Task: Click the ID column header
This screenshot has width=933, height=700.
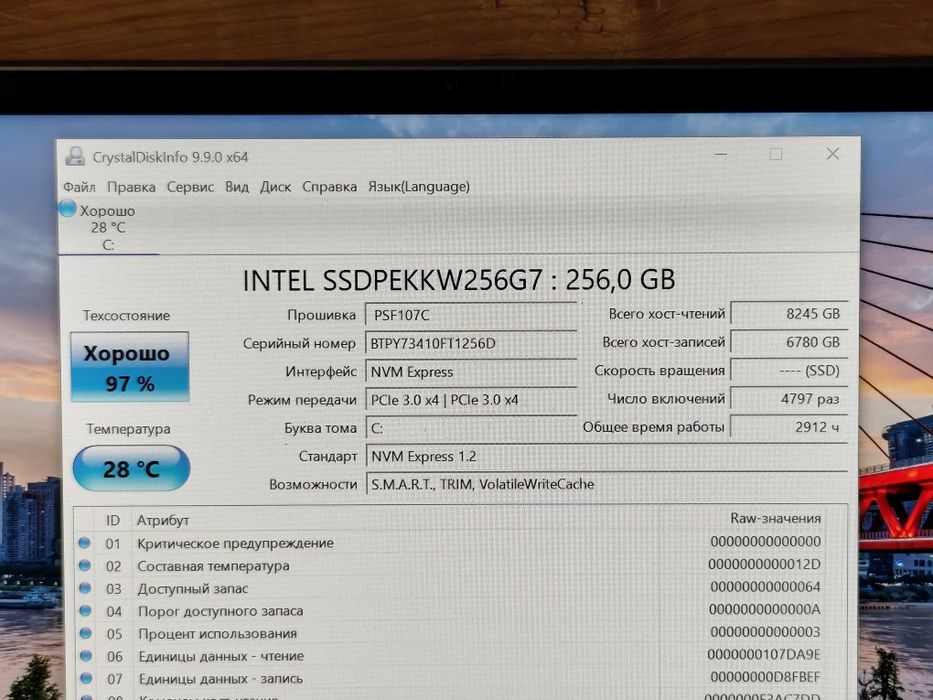Action: pyautogui.click(x=113, y=520)
